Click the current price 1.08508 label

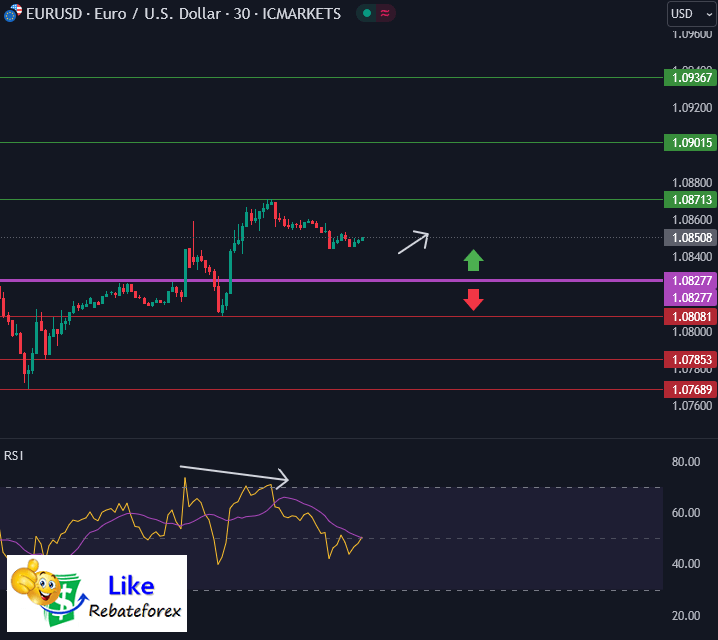pos(689,238)
